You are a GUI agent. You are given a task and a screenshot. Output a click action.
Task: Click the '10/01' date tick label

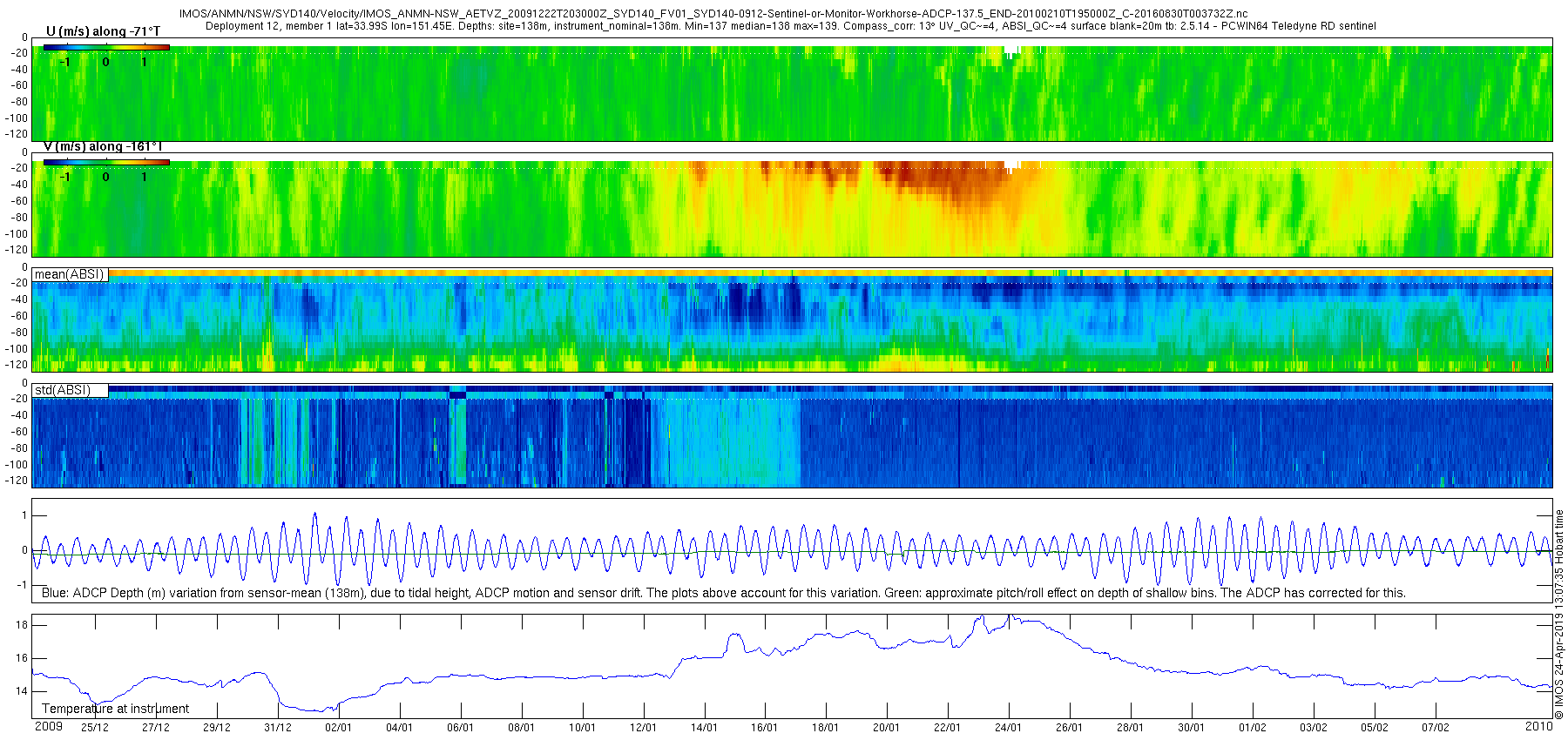(582, 728)
